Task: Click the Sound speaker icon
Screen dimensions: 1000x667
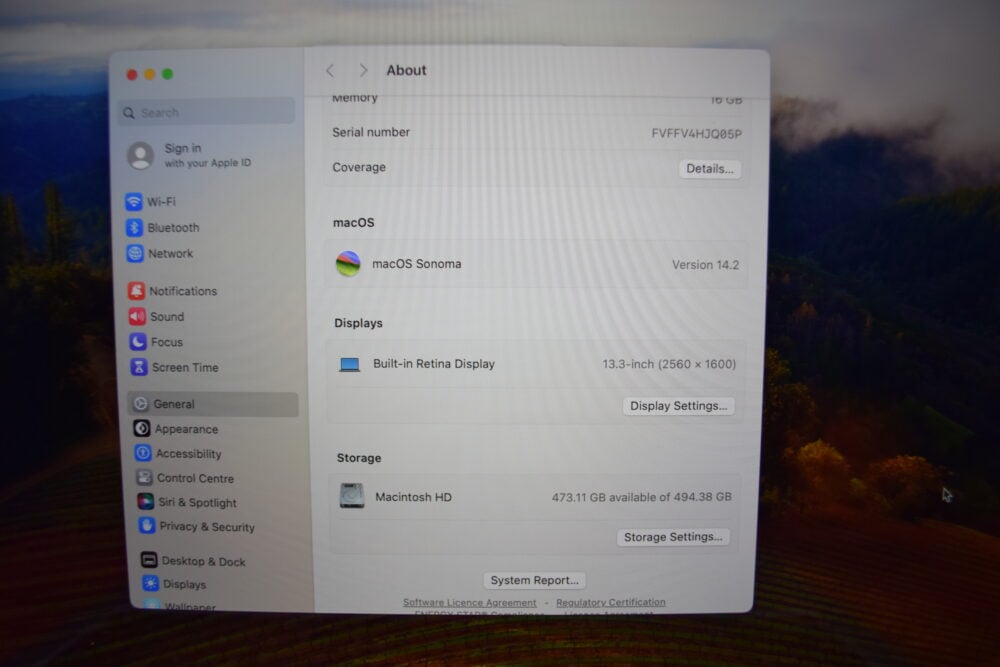Action: click(x=137, y=316)
